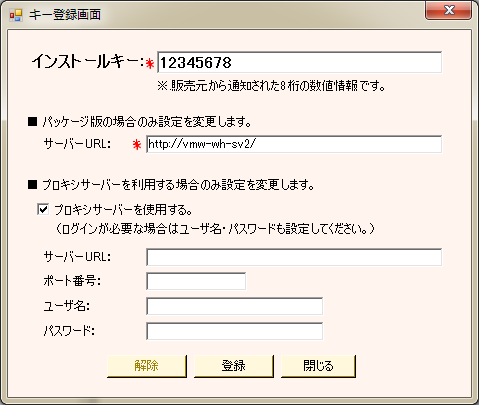Click the 閉じる button

pos(318,366)
